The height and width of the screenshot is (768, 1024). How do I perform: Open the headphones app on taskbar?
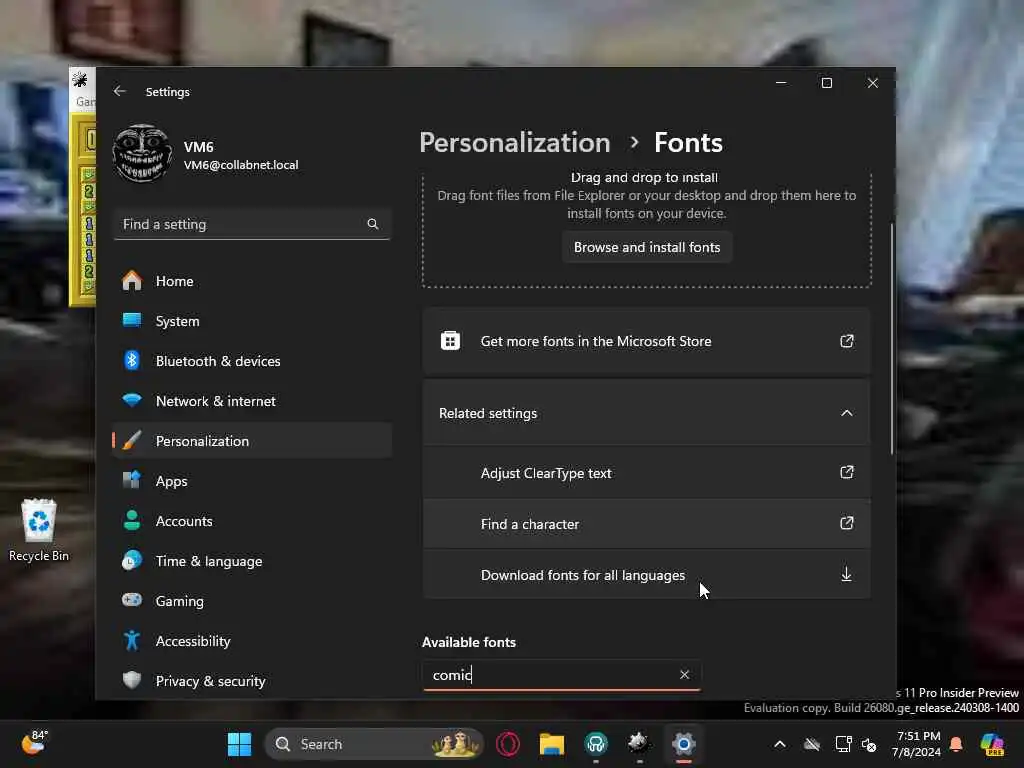596,744
